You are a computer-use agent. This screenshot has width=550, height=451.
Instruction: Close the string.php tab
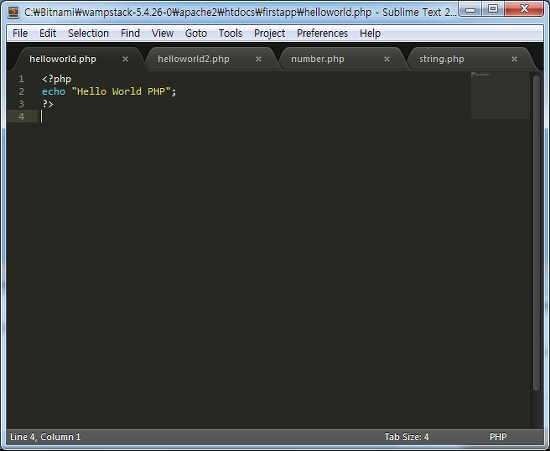point(514,59)
